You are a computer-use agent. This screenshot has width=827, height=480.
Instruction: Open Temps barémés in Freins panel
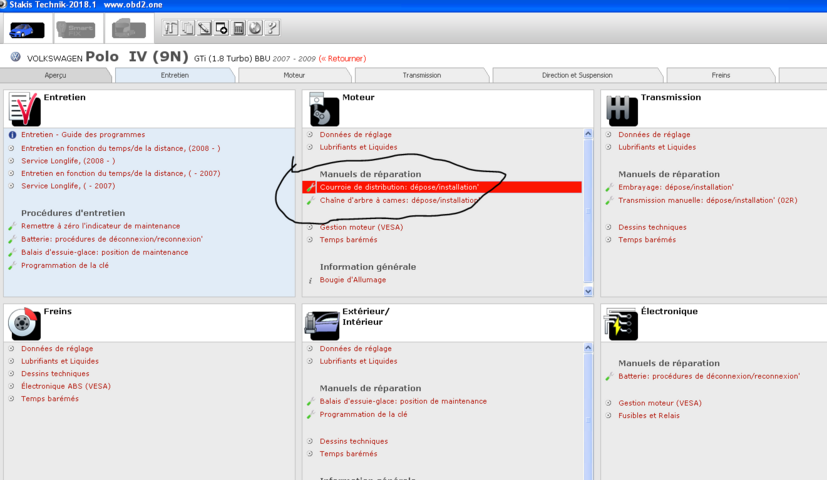pos(50,399)
